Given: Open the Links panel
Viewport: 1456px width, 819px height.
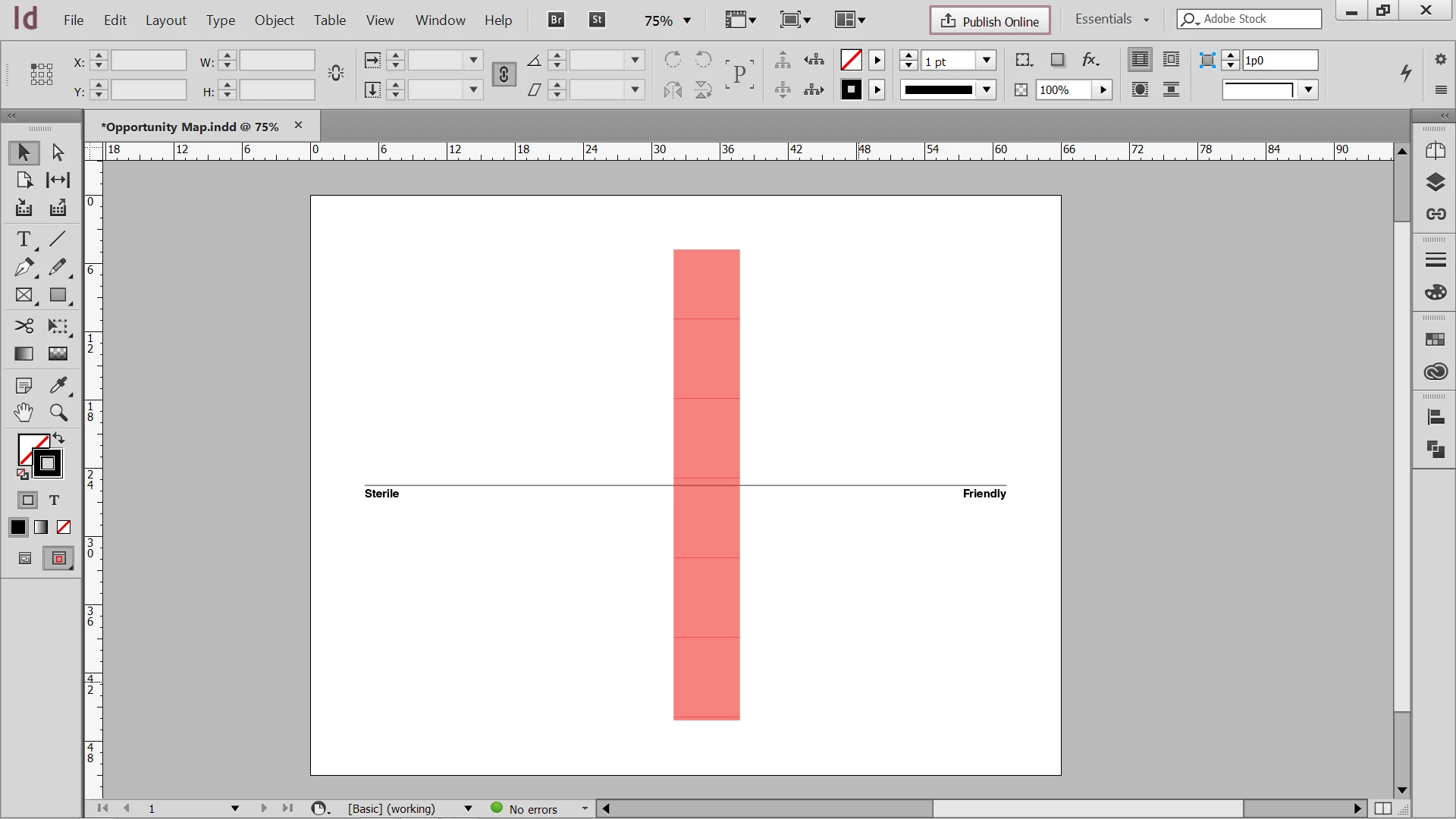Looking at the screenshot, I should point(1435,214).
